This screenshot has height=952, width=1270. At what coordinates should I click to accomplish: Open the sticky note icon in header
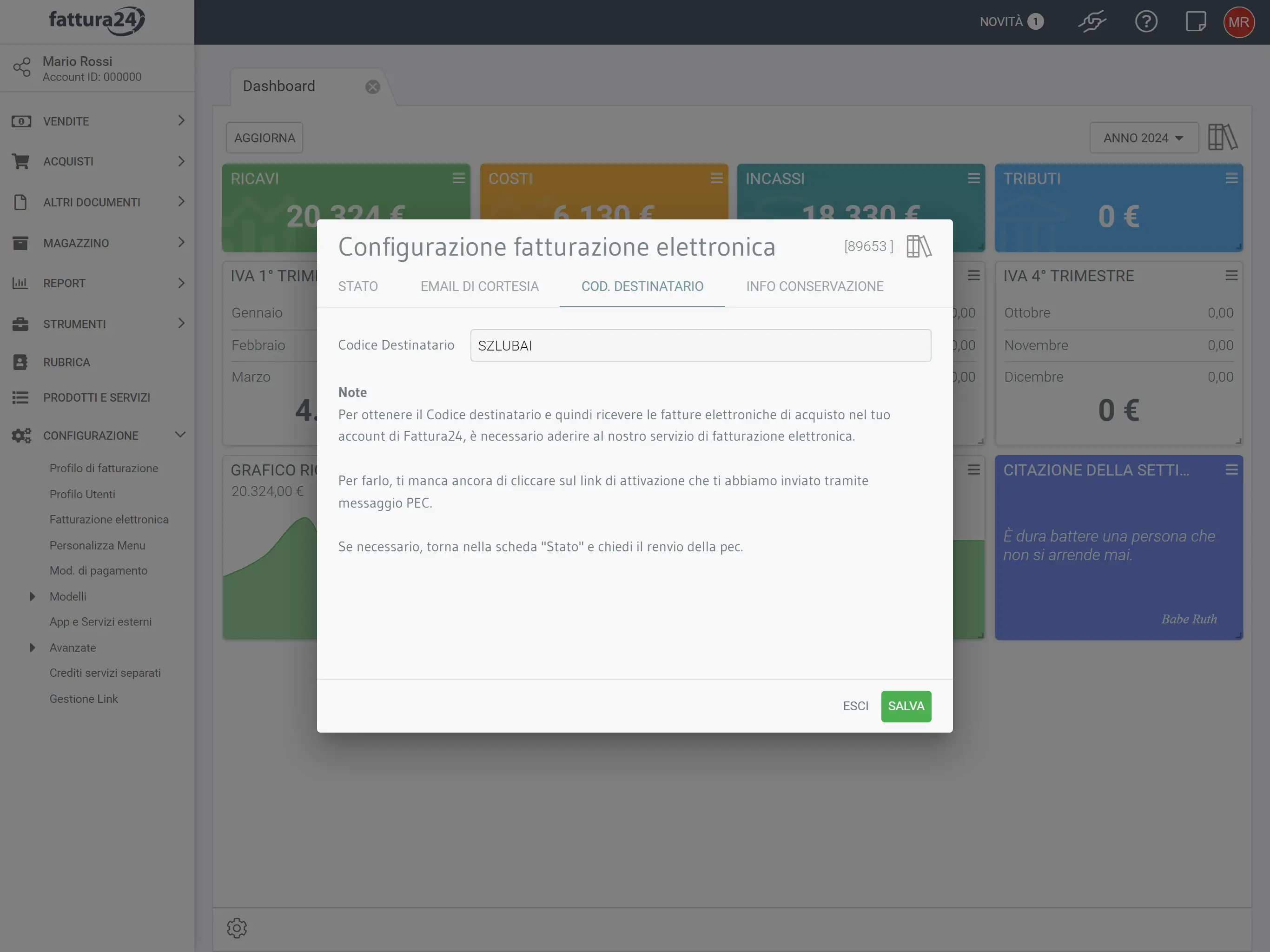(1196, 22)
